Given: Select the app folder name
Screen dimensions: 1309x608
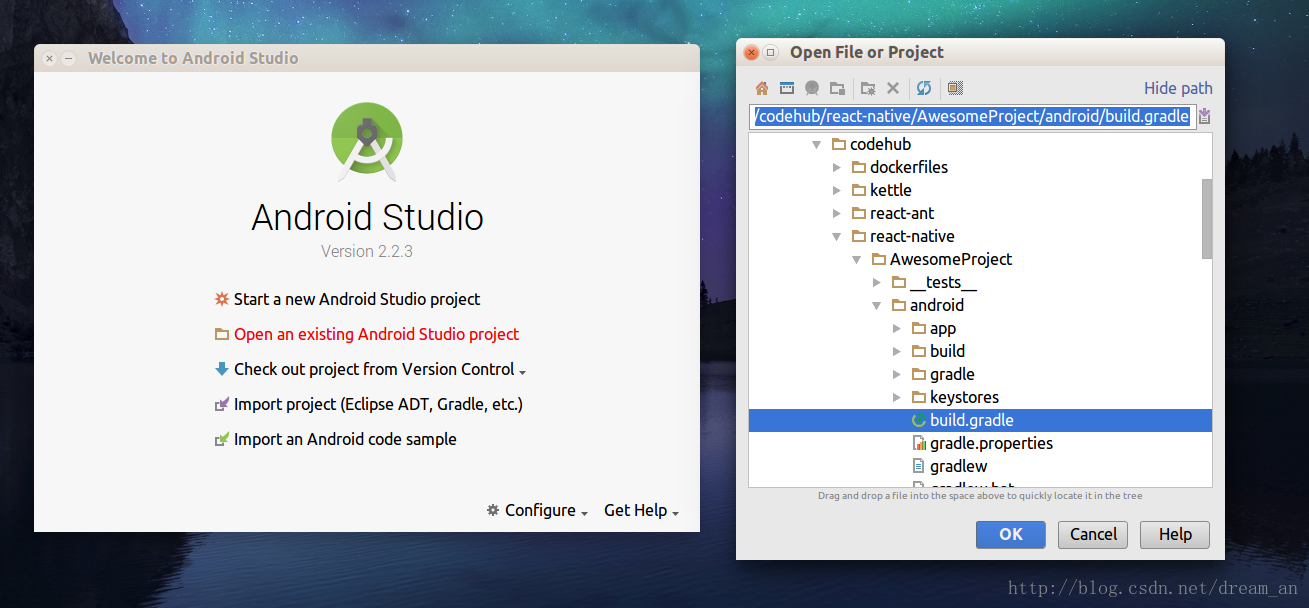Looking at the screenshot, I should point(943,329).
